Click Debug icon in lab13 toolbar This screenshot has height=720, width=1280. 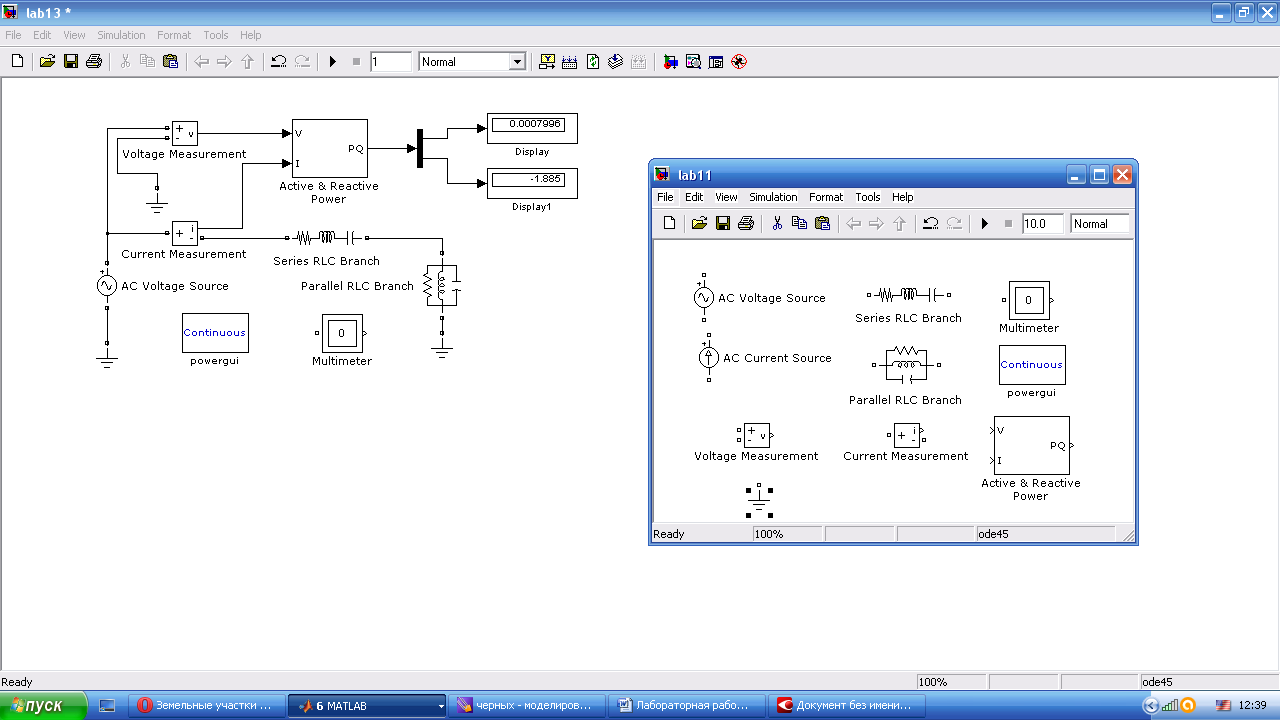[x=739, y=61]
